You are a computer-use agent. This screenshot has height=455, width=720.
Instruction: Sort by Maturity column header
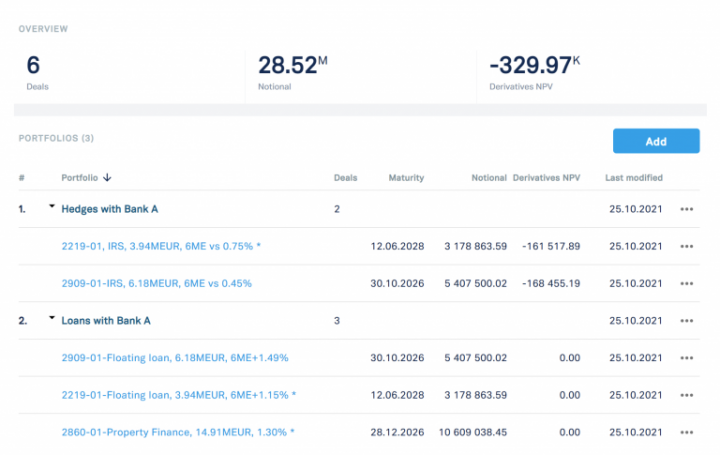(406, 178)
